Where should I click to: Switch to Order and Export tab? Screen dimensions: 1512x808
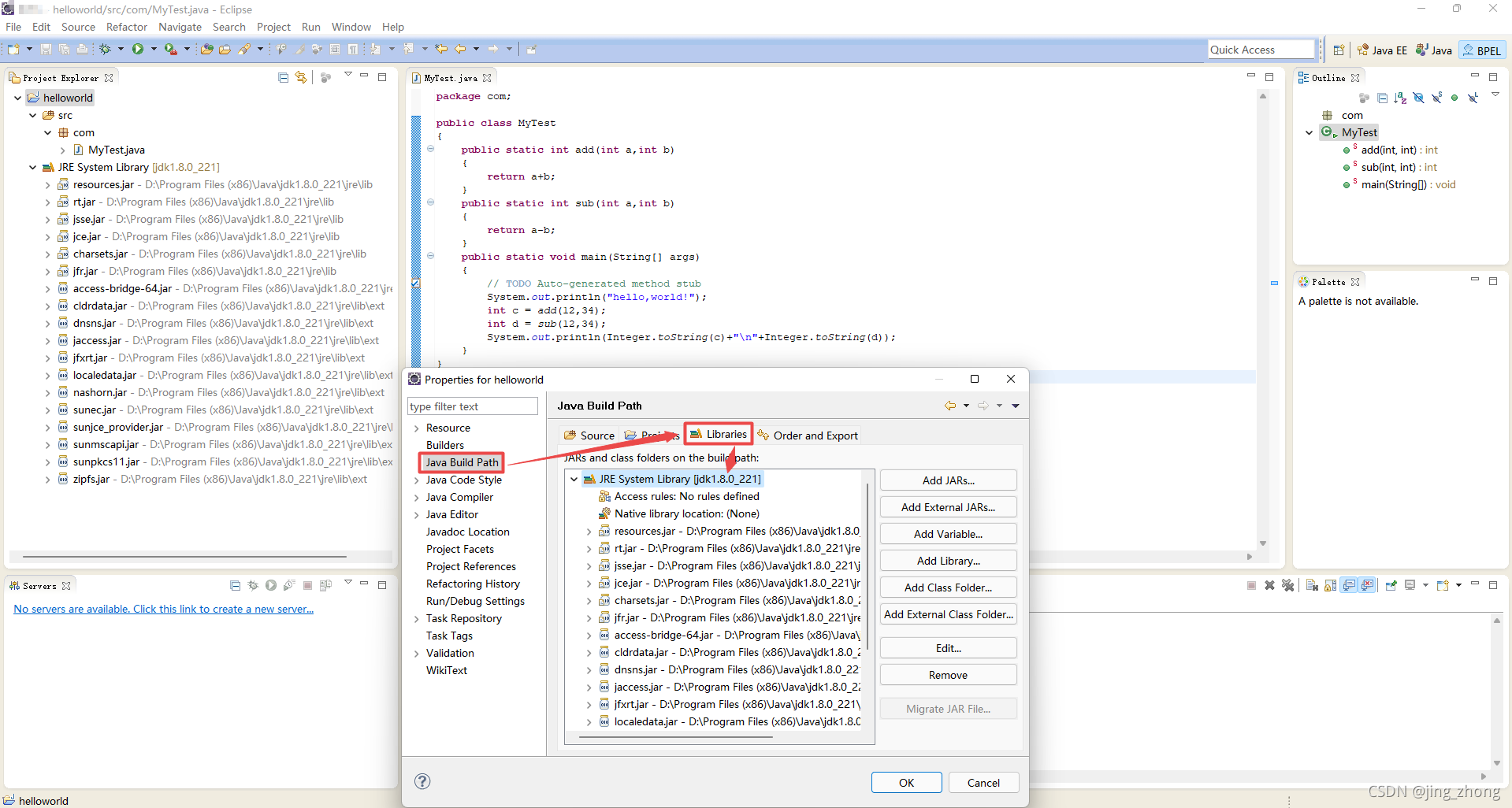pyautogui.click(x=808, y=436)
